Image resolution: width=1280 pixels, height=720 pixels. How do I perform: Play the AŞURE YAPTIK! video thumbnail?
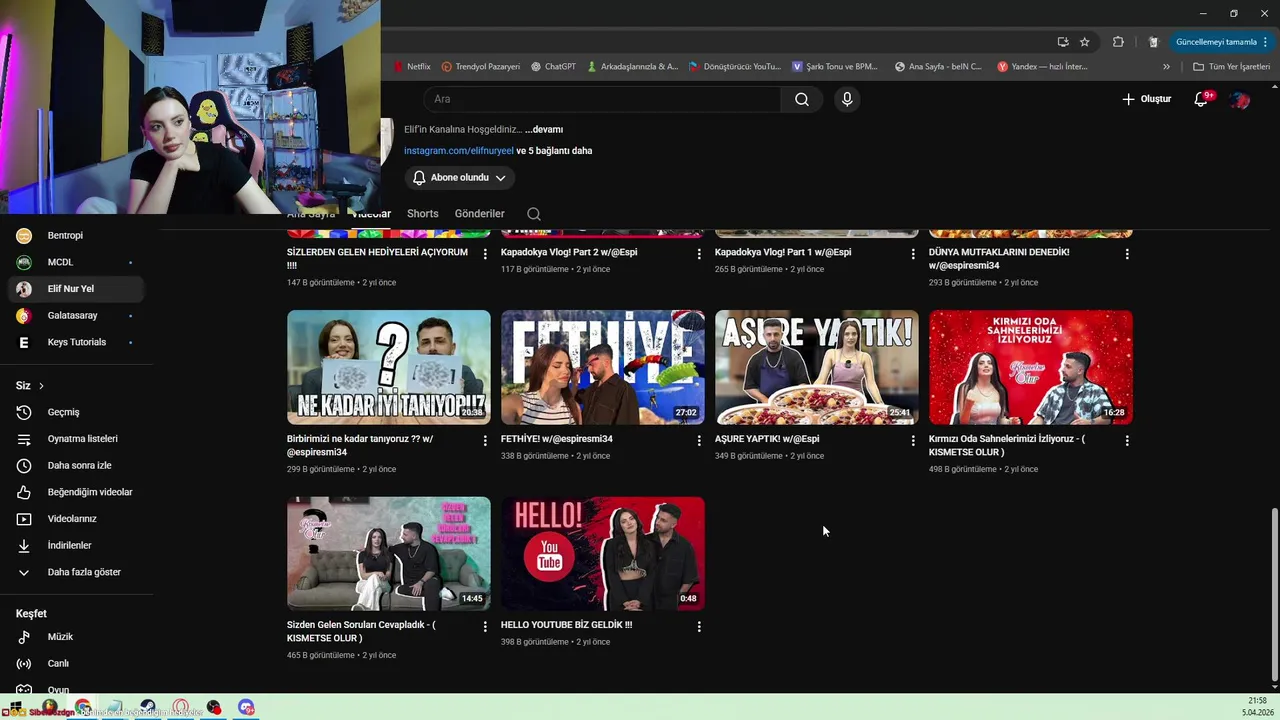point(817,367)
